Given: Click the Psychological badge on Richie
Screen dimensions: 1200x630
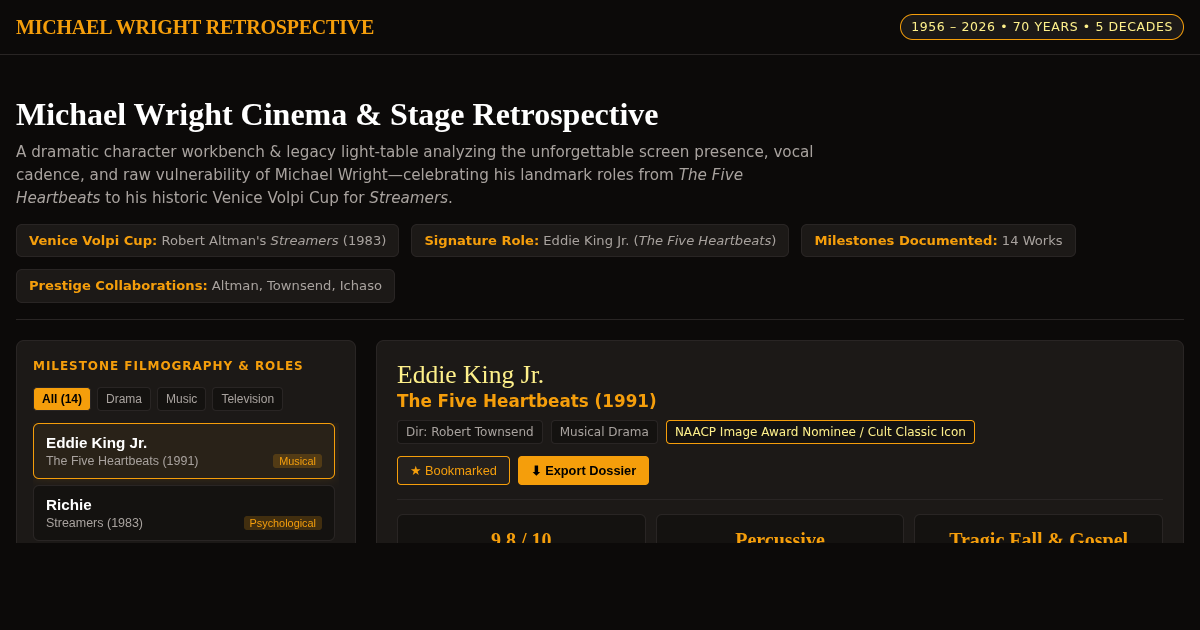Looking at the screenshot, I should [x=283, y=523].
